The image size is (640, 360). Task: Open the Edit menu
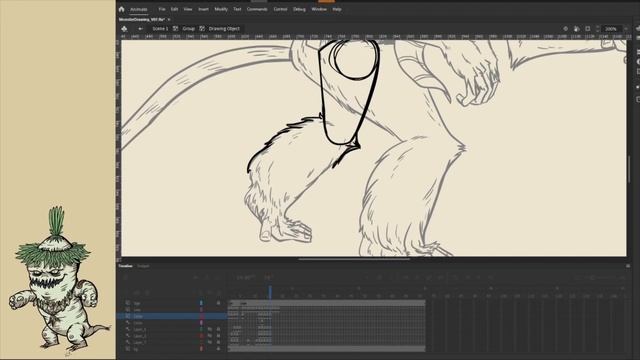click(x=174, y=9)
